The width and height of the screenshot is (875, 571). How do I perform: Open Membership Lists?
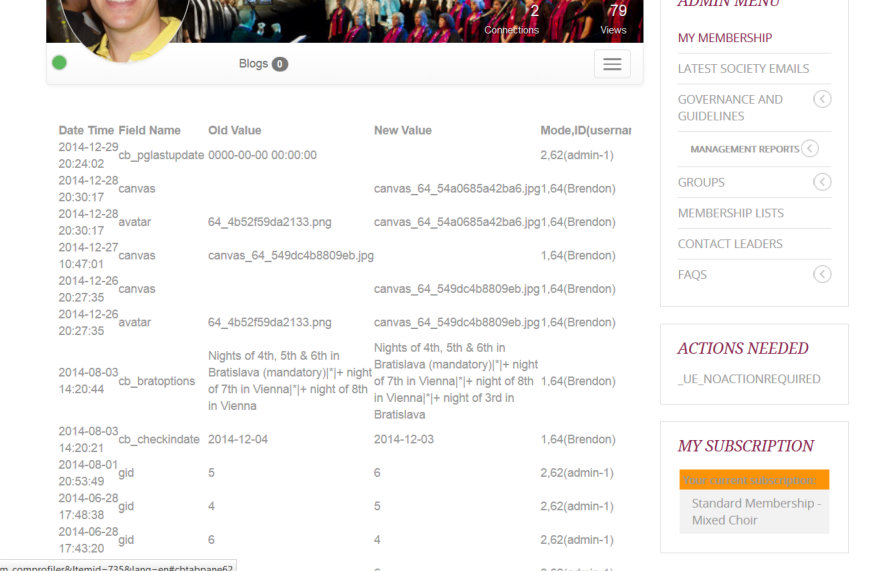730,213
